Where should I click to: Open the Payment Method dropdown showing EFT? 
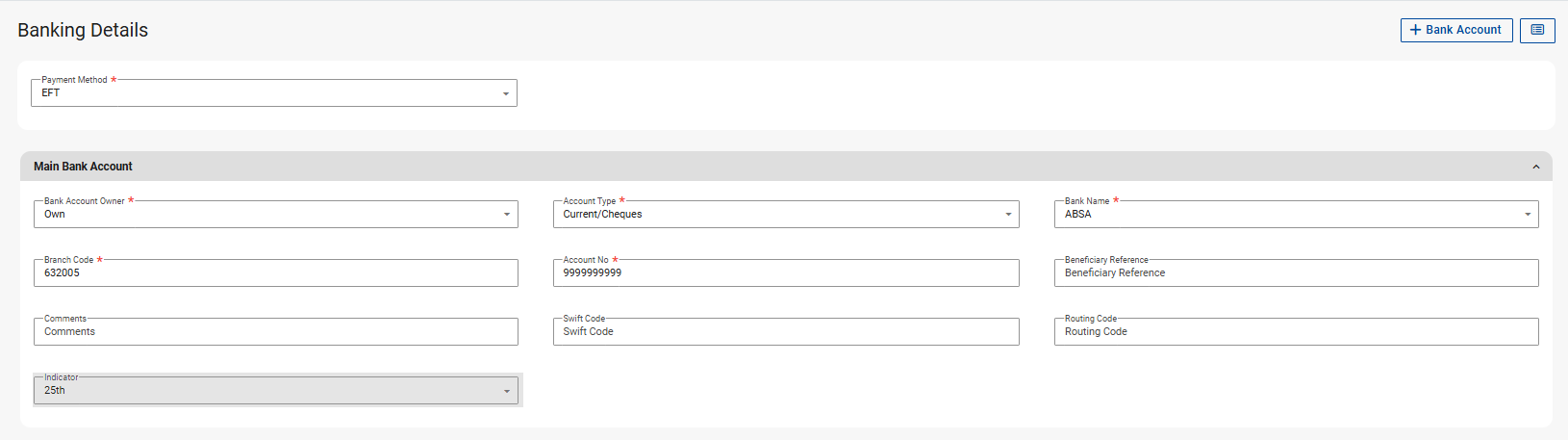269,93
